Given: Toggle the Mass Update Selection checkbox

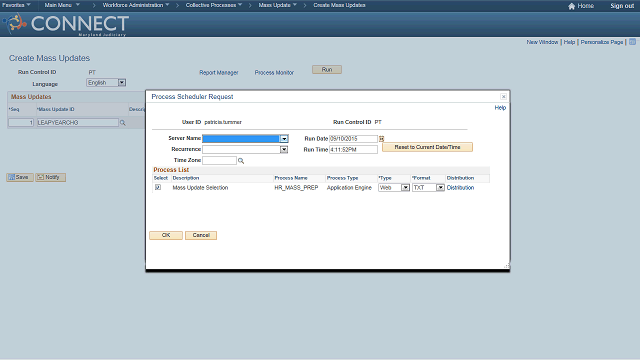Looking at the screenshot, I should click(x=158, y=187).
